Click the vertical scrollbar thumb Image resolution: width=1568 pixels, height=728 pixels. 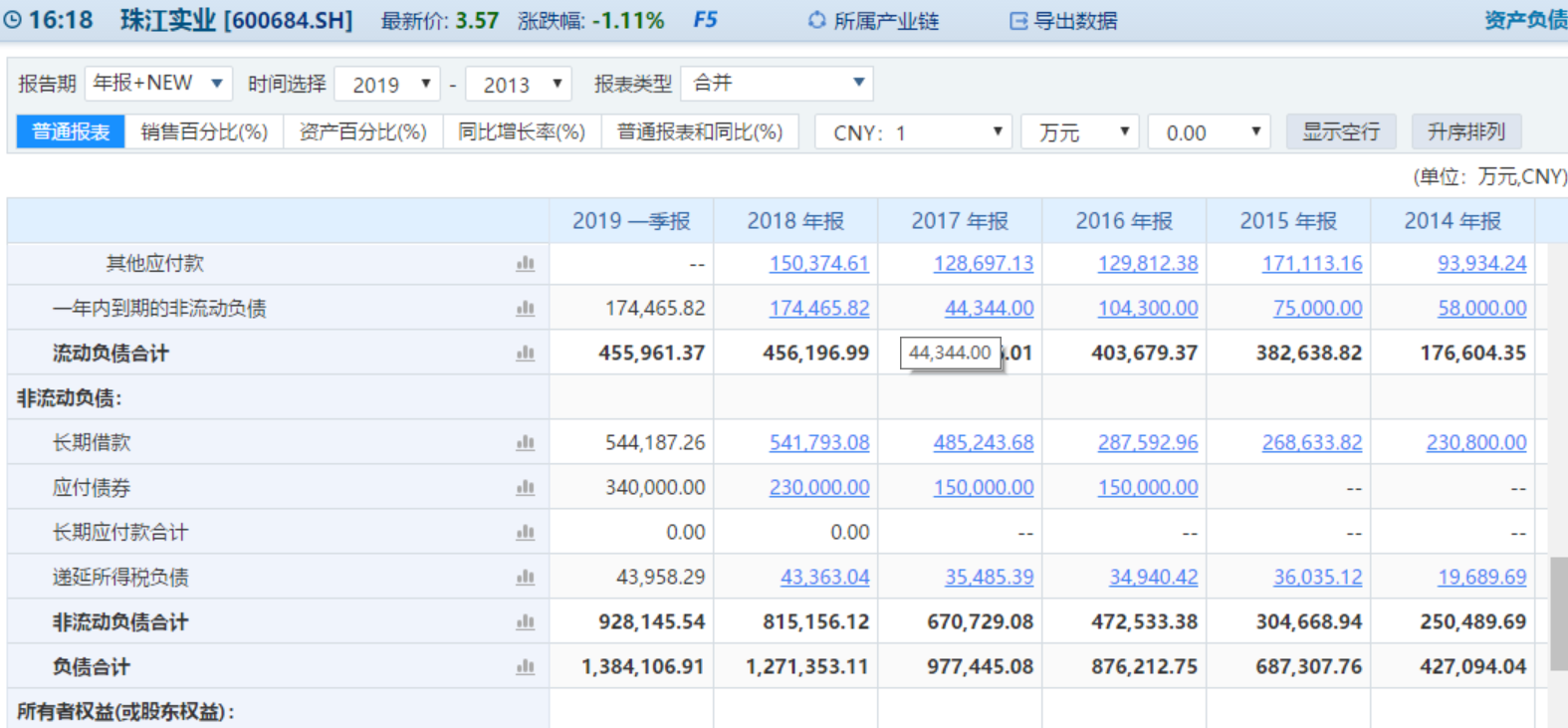click(x=1559, y=614)
